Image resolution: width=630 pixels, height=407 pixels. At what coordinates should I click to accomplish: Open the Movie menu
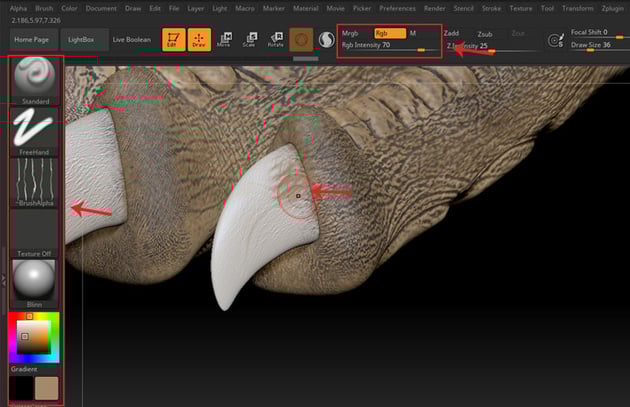pyautogui.click(x=335, y=8)
